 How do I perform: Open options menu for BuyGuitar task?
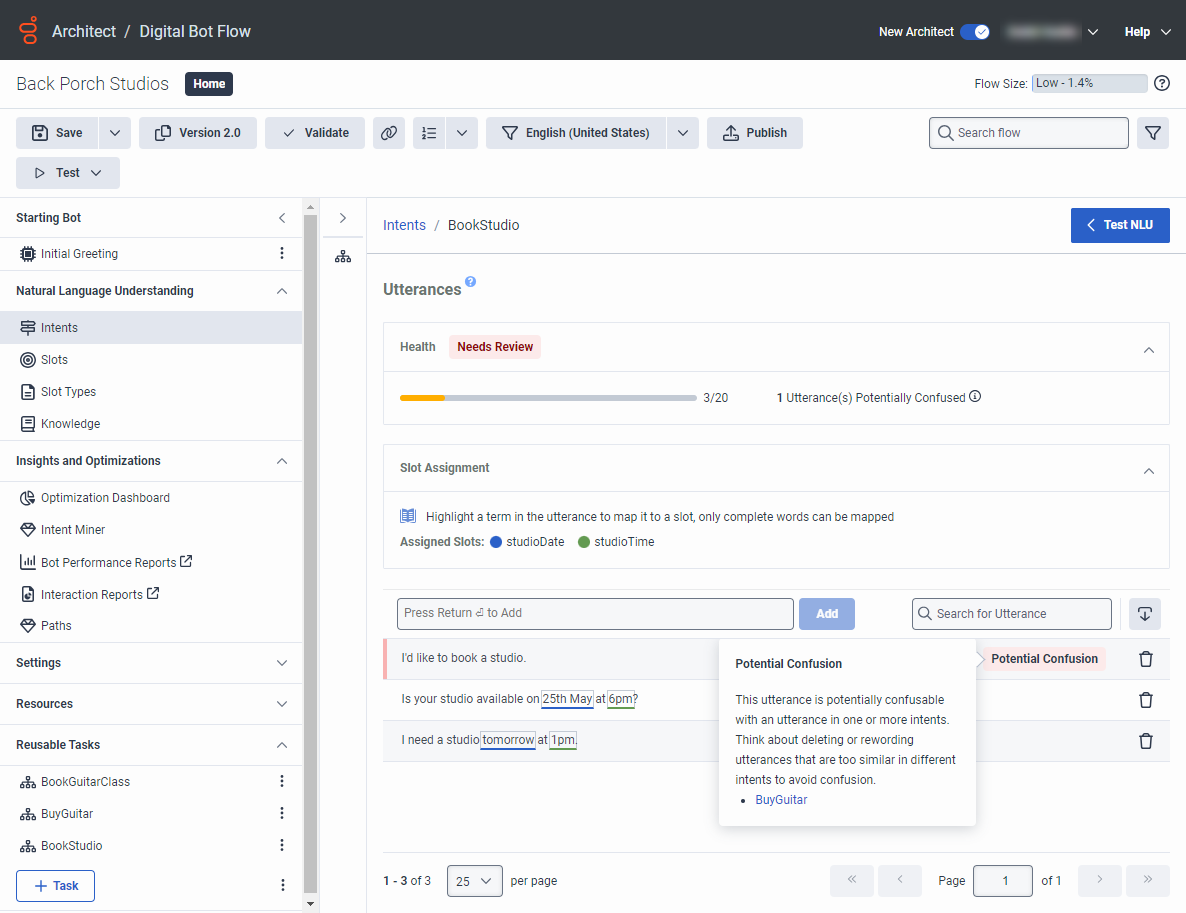282,813
